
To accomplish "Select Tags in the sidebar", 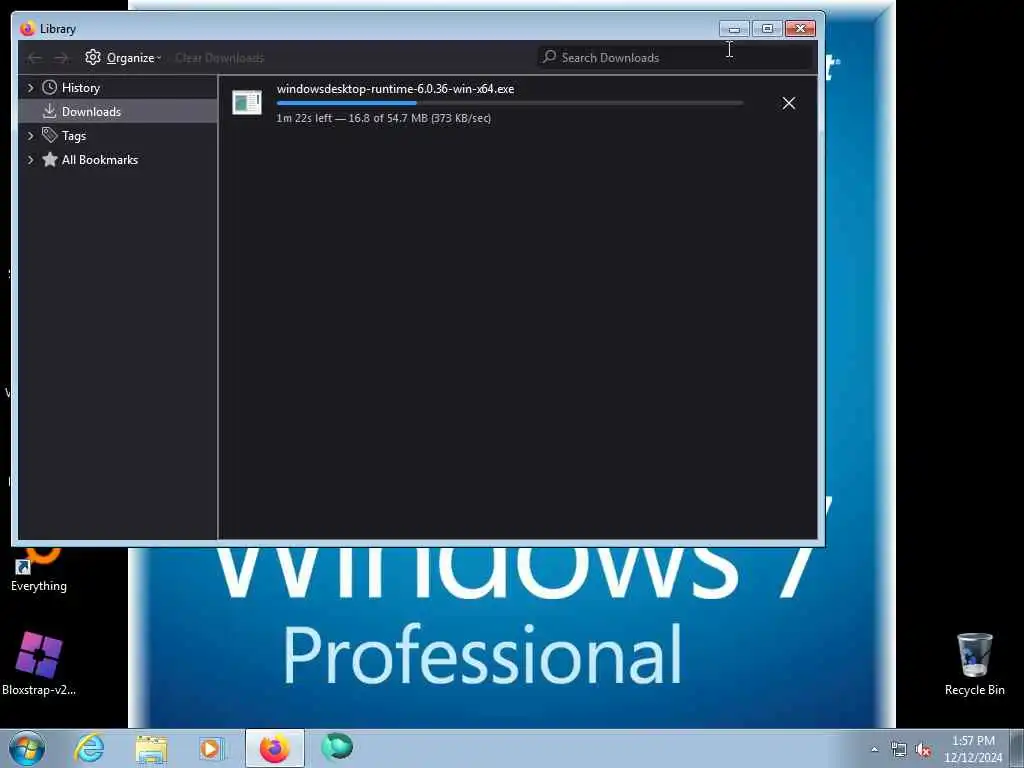I will coord(118,135).
